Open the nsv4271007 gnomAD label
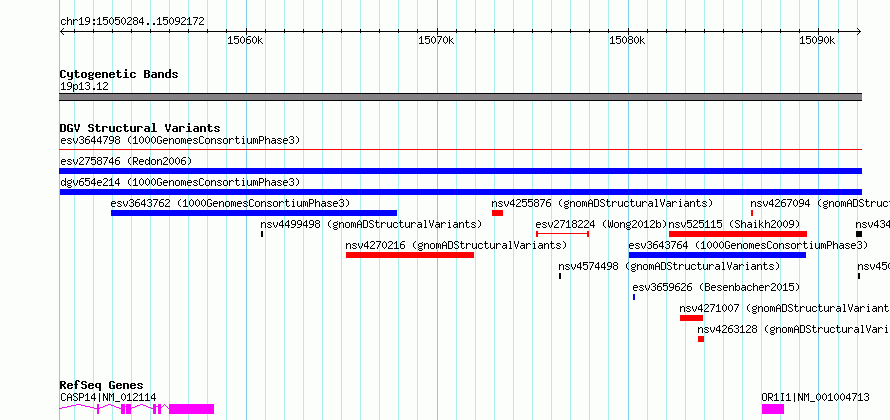 point(784,308)
